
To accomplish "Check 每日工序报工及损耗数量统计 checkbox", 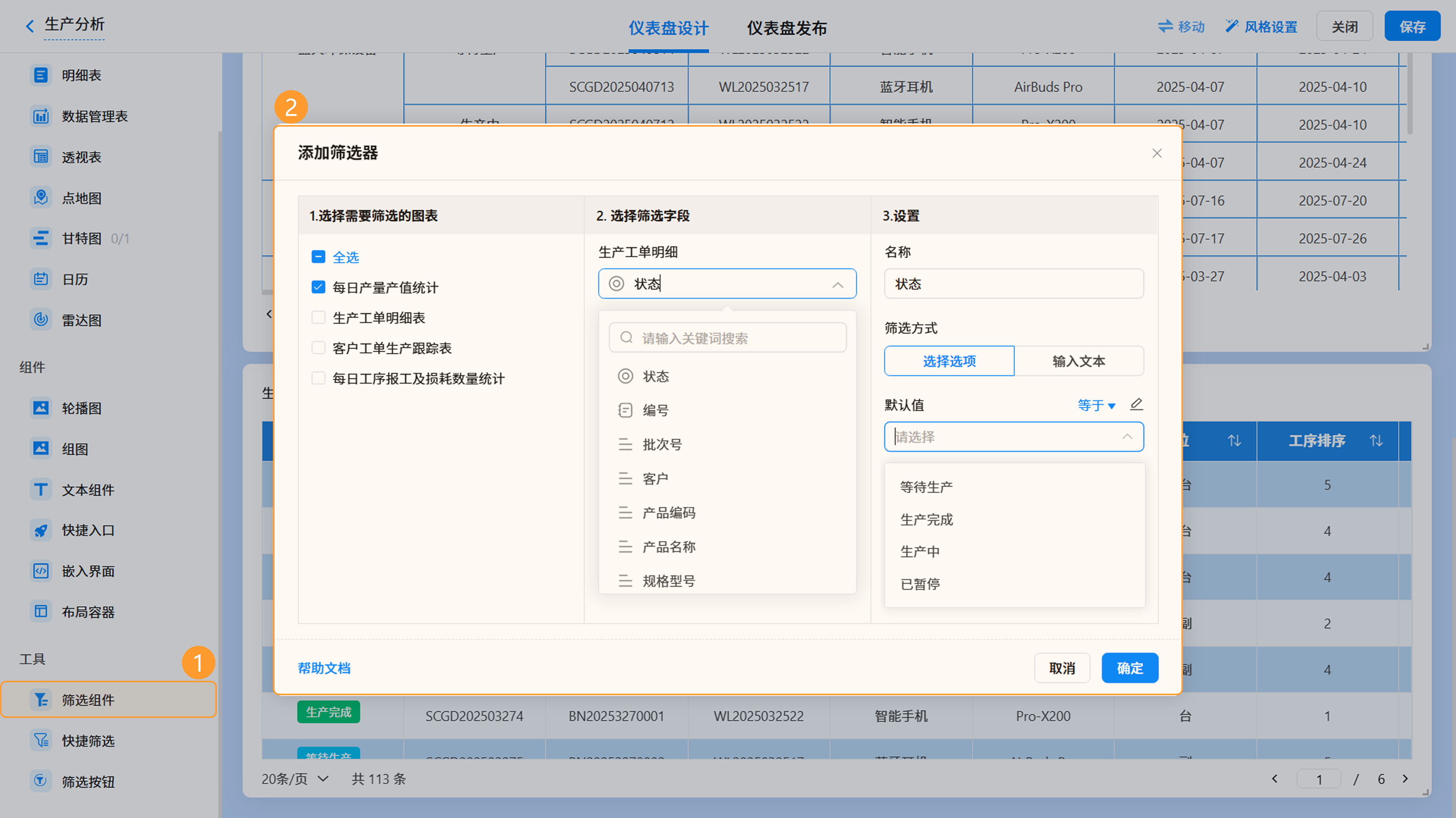I will [318, 379].
